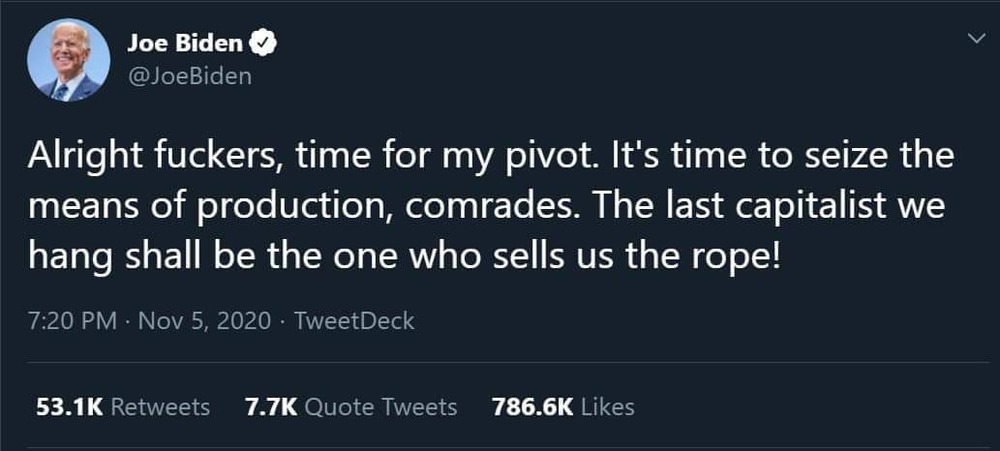Click the 7:20 PM timestamp
This screenshot has height=451, width=1000.
tap(75, 321)
